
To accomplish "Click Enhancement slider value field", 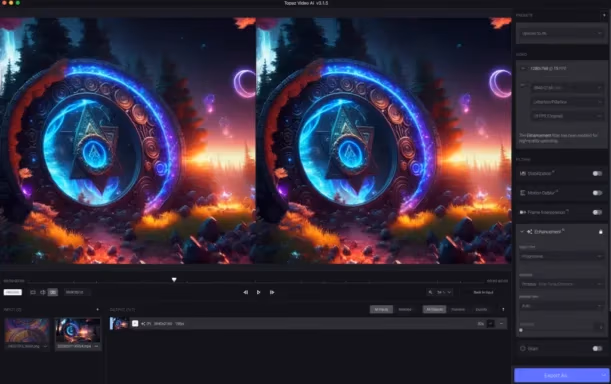I will (600, 326).
